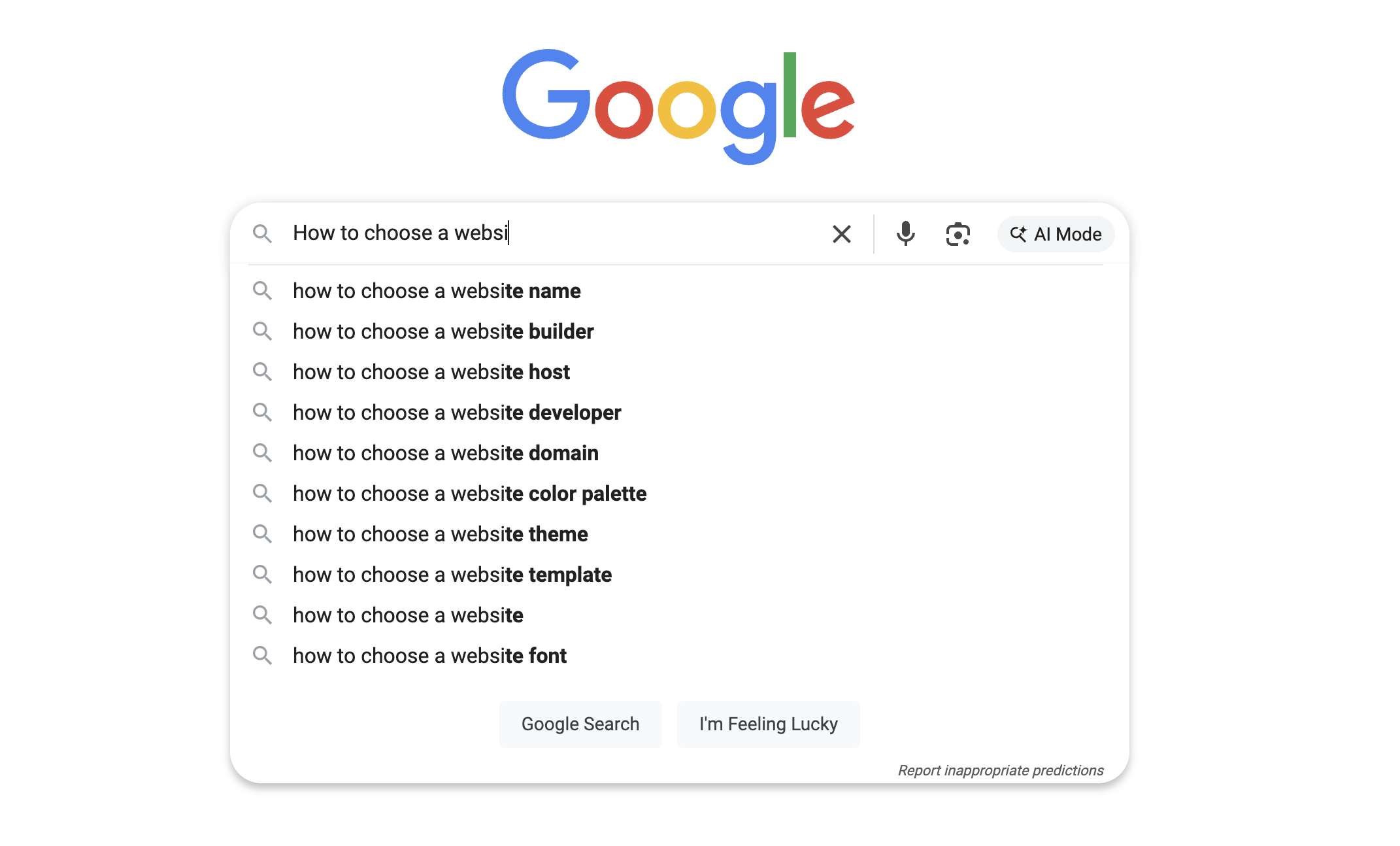1400x846 pixels.
Task: Click the Google logo
Action: point(678,107)
